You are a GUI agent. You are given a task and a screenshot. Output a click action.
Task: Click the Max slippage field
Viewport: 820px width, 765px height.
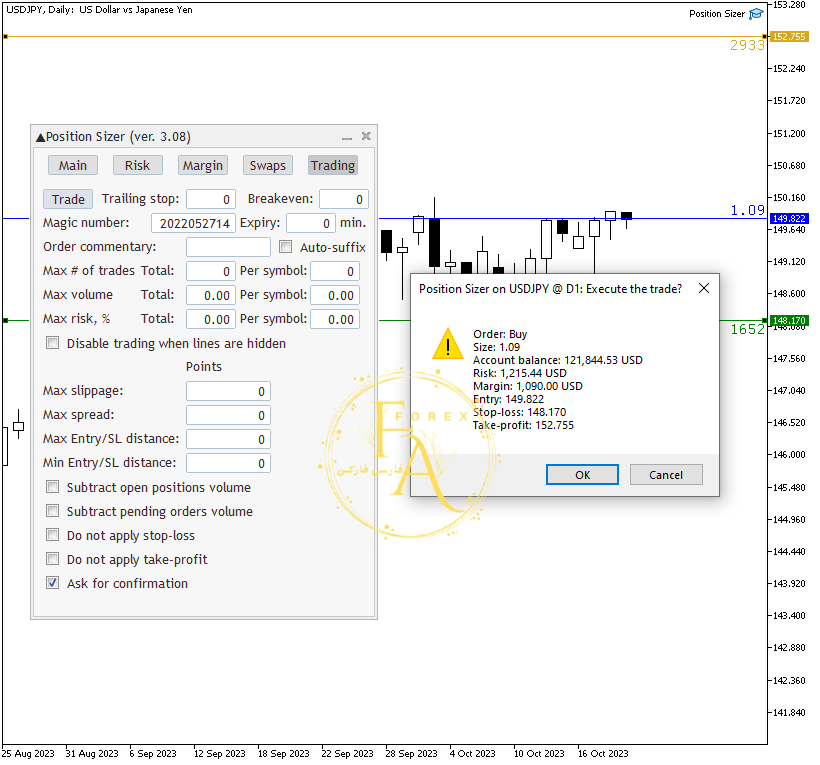pos(228,392)
